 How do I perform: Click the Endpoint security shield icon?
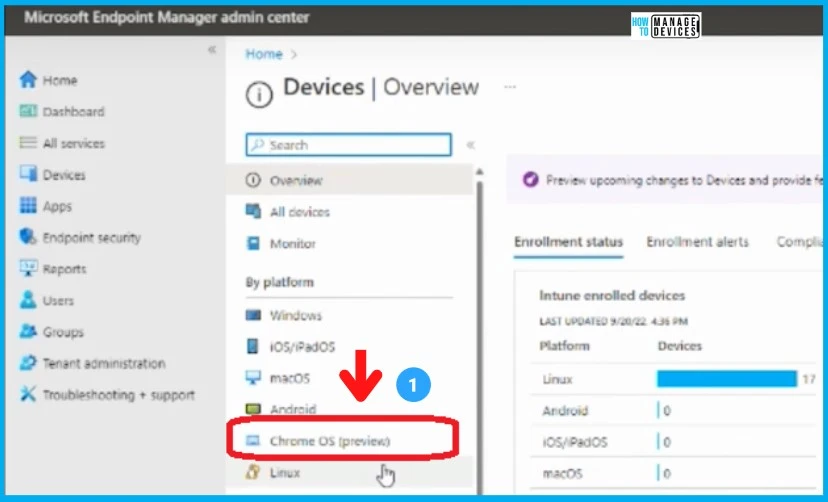28,236
